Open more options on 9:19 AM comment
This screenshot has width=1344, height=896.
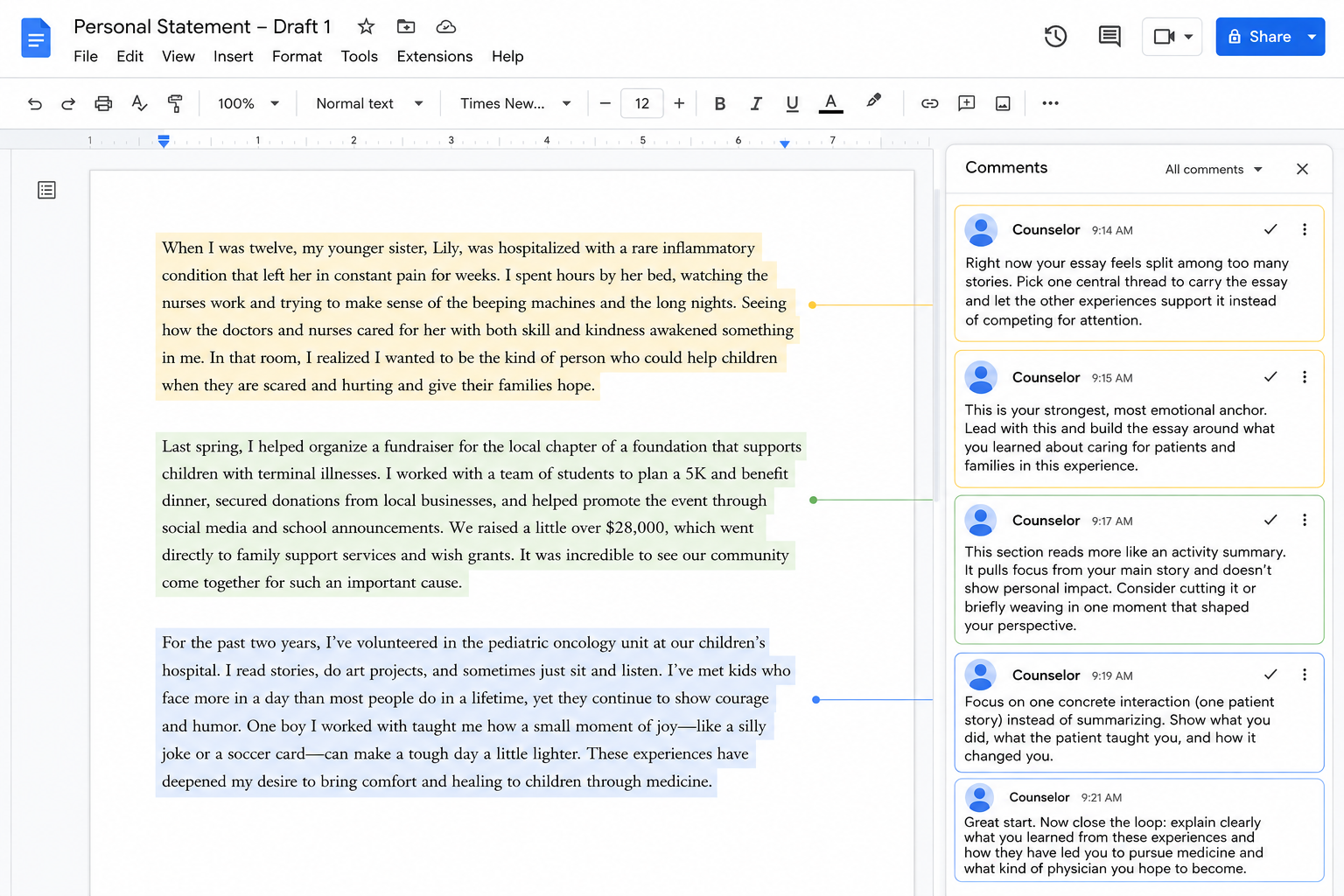(1304, 675)
